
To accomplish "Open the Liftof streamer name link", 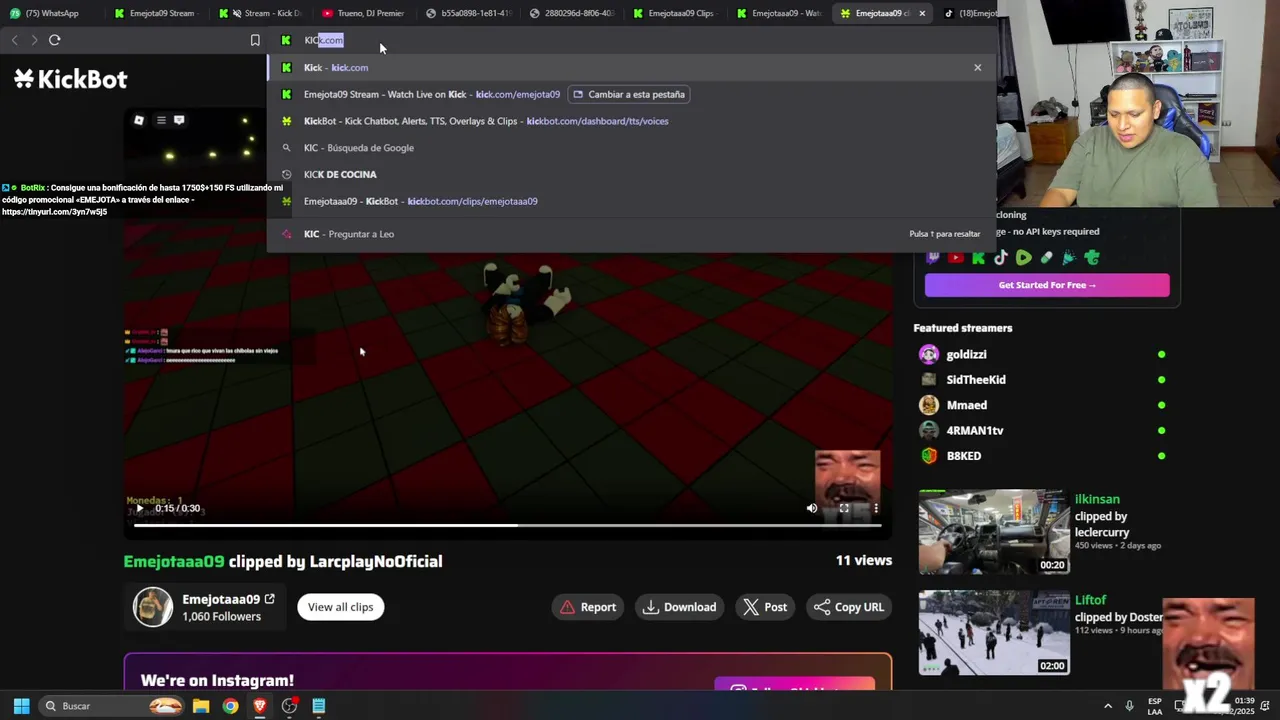I will pos(1091,600).
